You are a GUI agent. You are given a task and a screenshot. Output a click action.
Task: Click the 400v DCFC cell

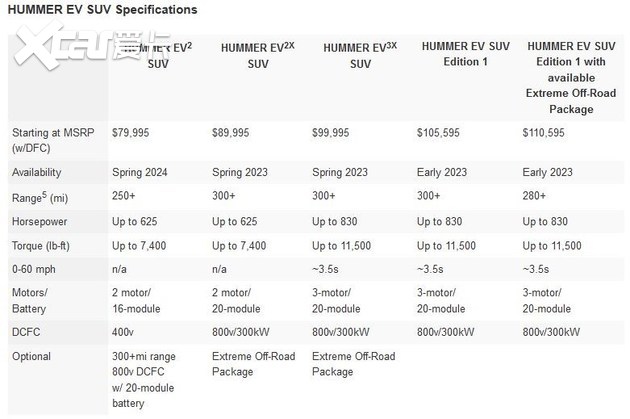(x=124, y=333)
